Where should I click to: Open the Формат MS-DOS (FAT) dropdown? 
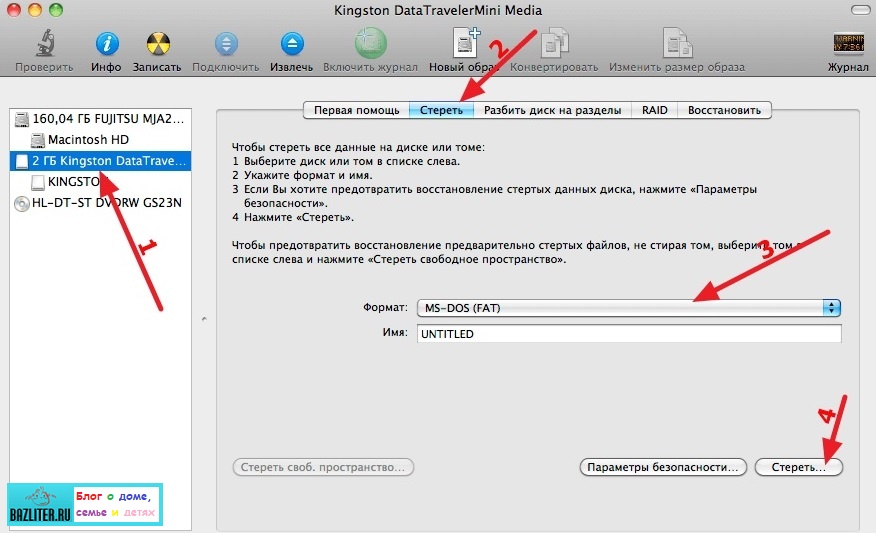pos(629,308)
